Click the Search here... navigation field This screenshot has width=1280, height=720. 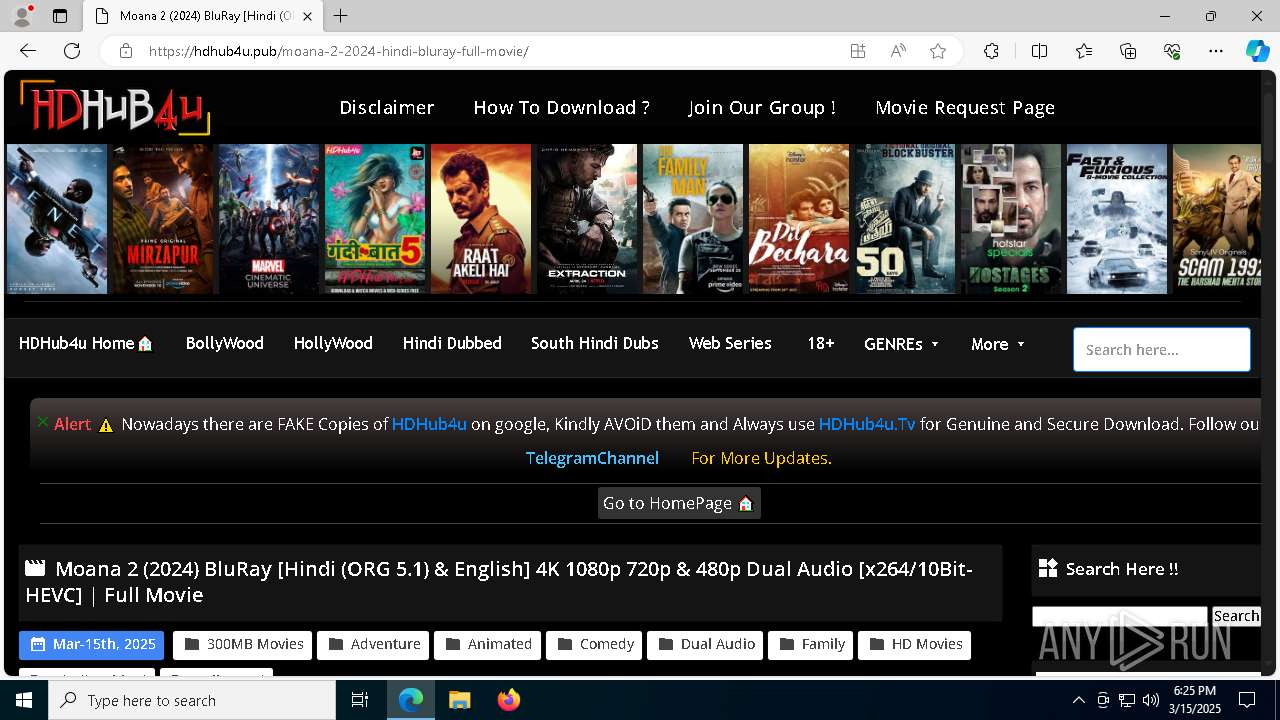point(1162,350)
